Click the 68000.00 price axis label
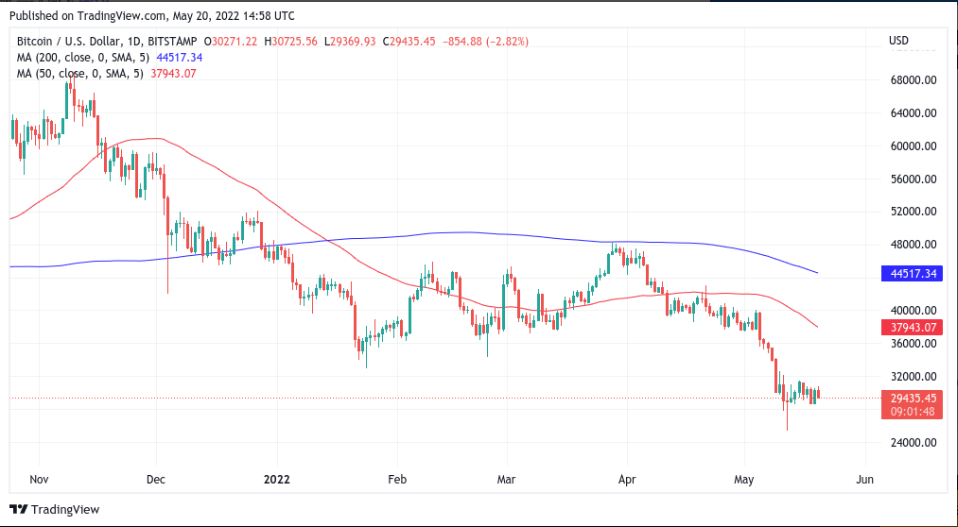Image resolution: width=958 pixels, height=527 pixels. click(x=912, y=80)
